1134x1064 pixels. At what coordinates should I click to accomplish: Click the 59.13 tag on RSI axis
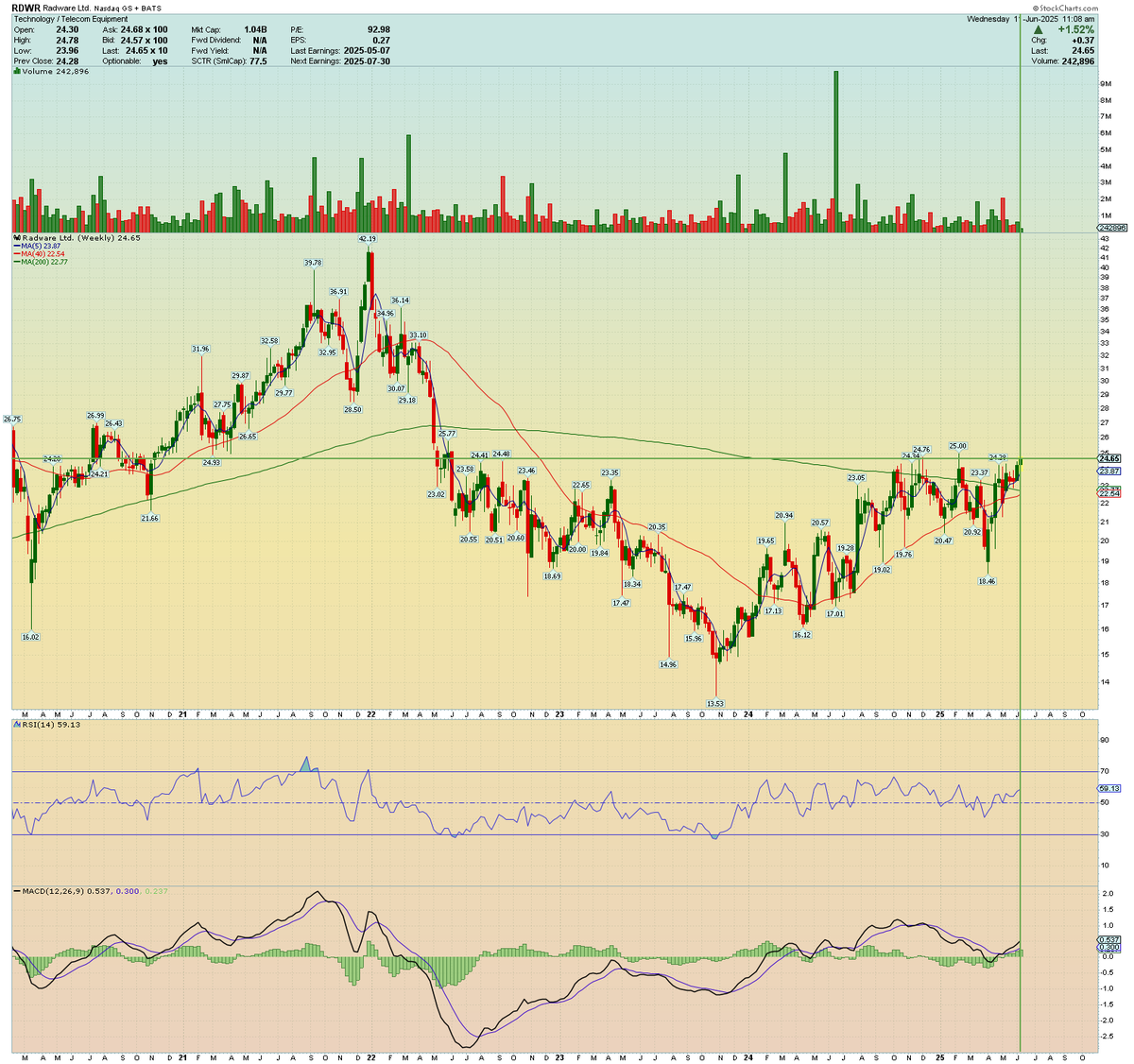[x=1109, y=788]
